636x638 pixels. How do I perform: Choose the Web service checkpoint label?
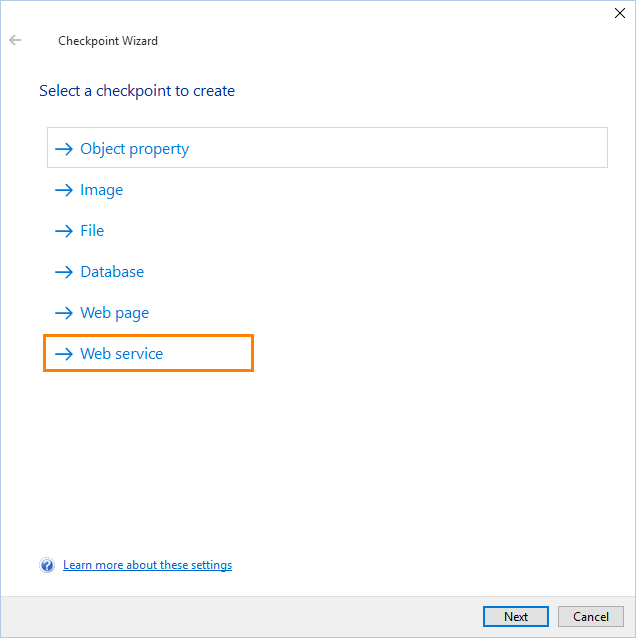tap(121, 354)
